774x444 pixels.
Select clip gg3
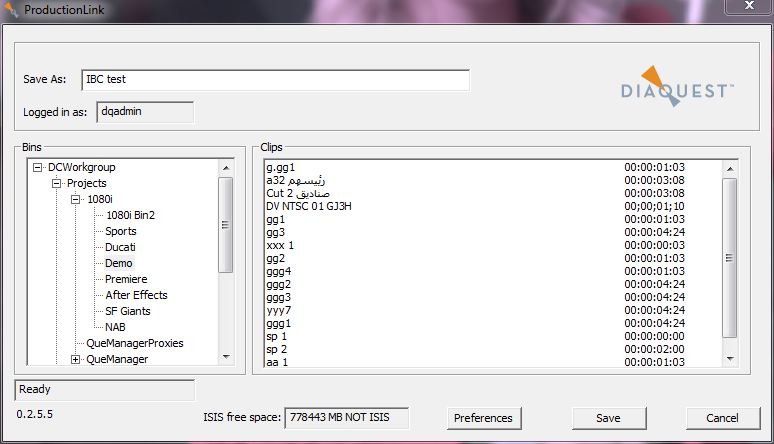(x=275, y=232)
